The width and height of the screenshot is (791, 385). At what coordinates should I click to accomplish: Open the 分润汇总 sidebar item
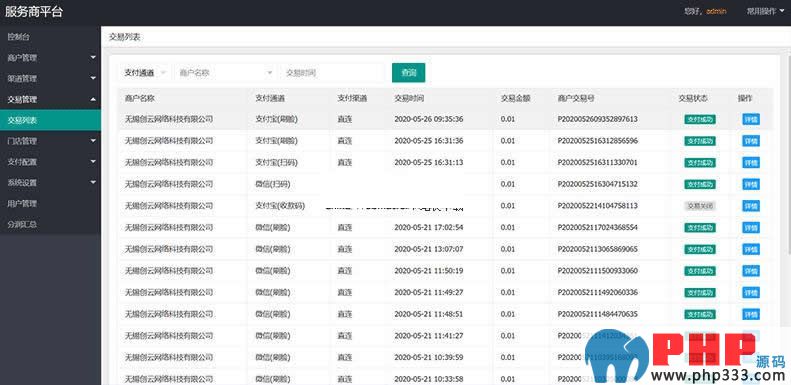(x=50, y=224)
